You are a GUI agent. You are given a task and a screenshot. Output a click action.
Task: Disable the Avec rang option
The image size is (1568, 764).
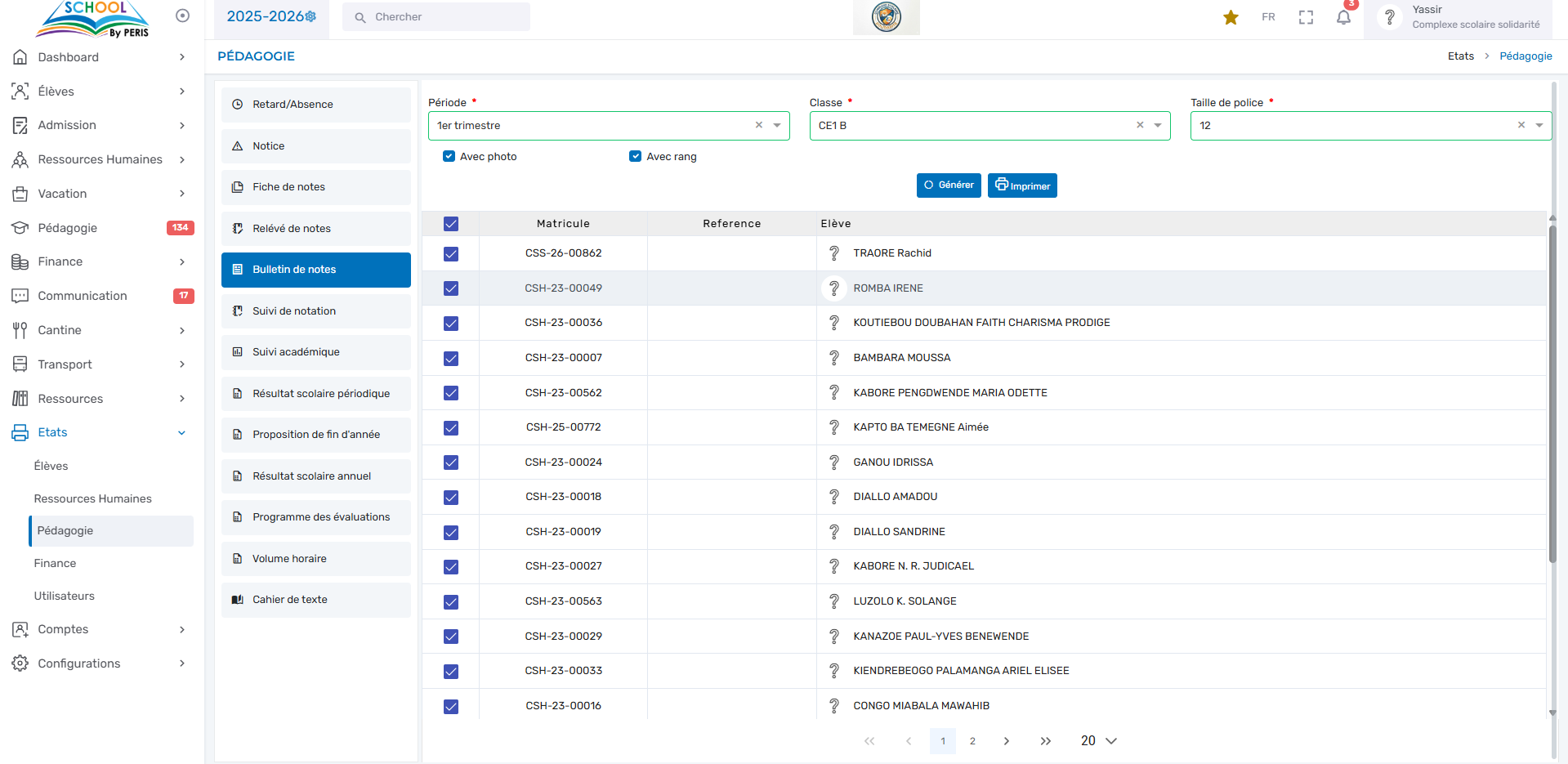pos(635,156)
